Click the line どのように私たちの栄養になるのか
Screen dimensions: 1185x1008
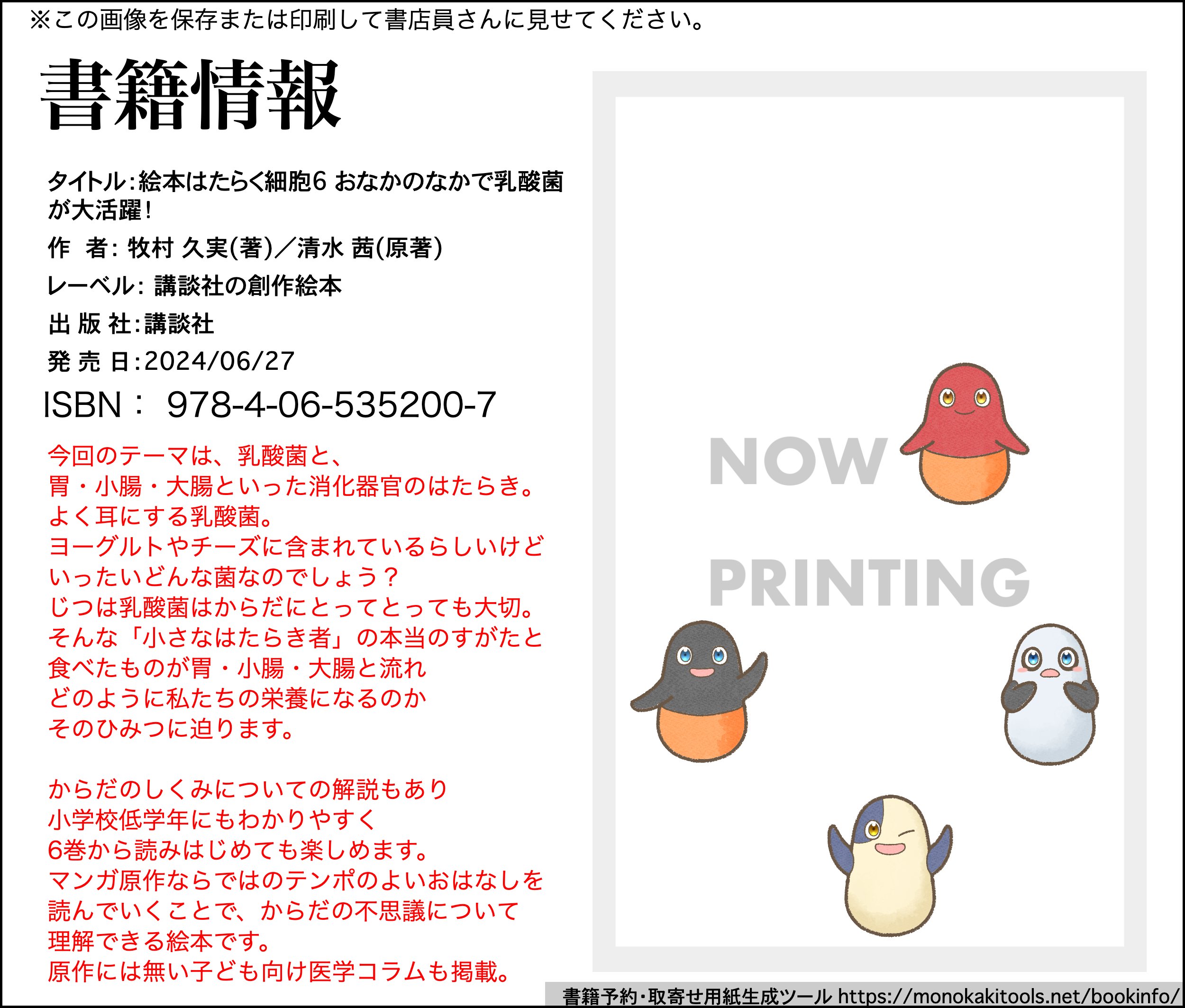coord(237,698)
